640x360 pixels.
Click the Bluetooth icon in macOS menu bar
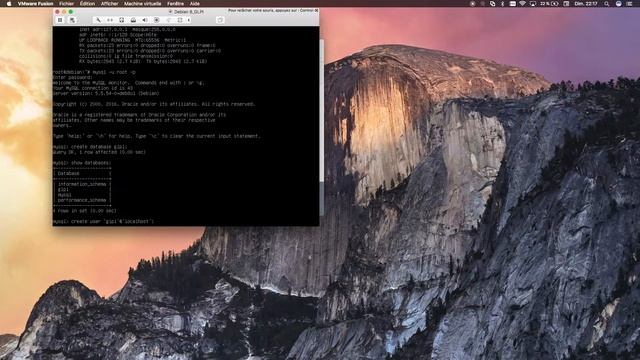(x=502, y=4)
